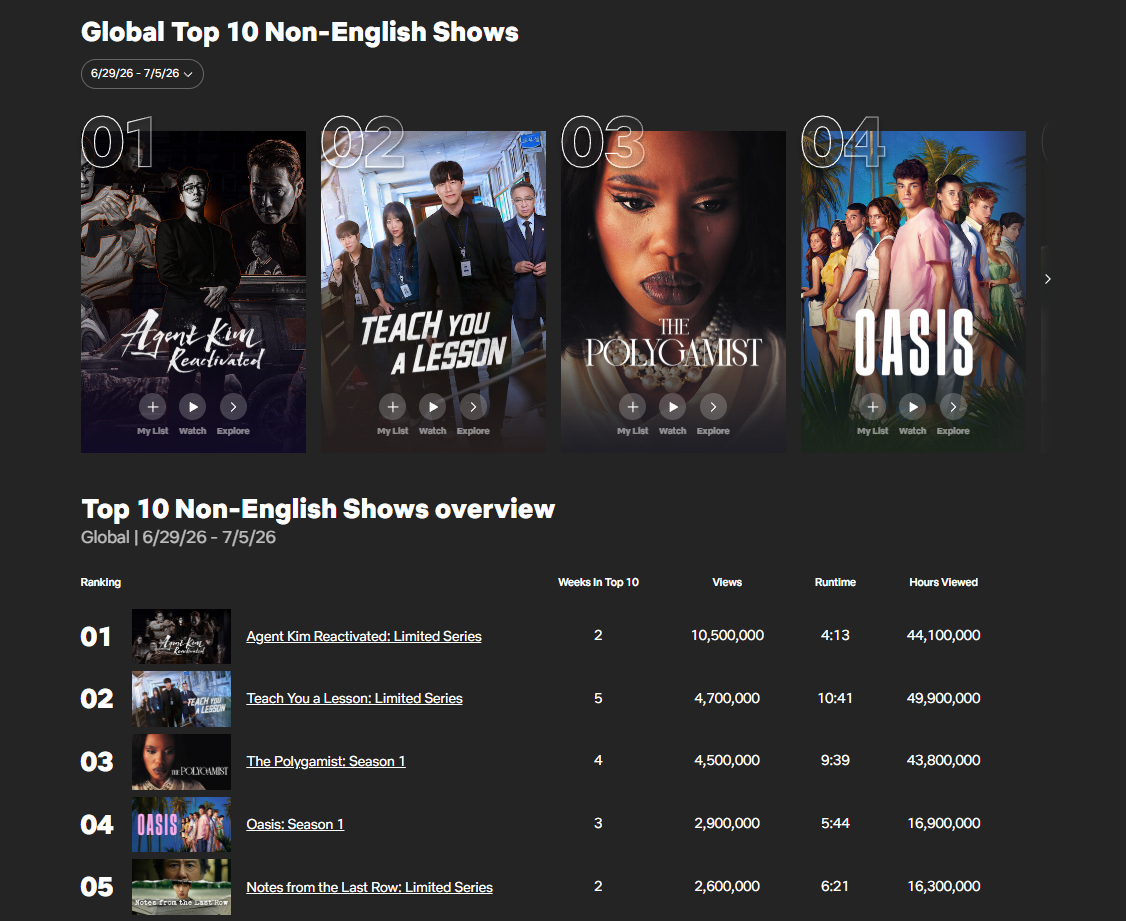Screen dimensions: 1126x921
Task: Add Oasis to My List
Action: pos(873,407)
